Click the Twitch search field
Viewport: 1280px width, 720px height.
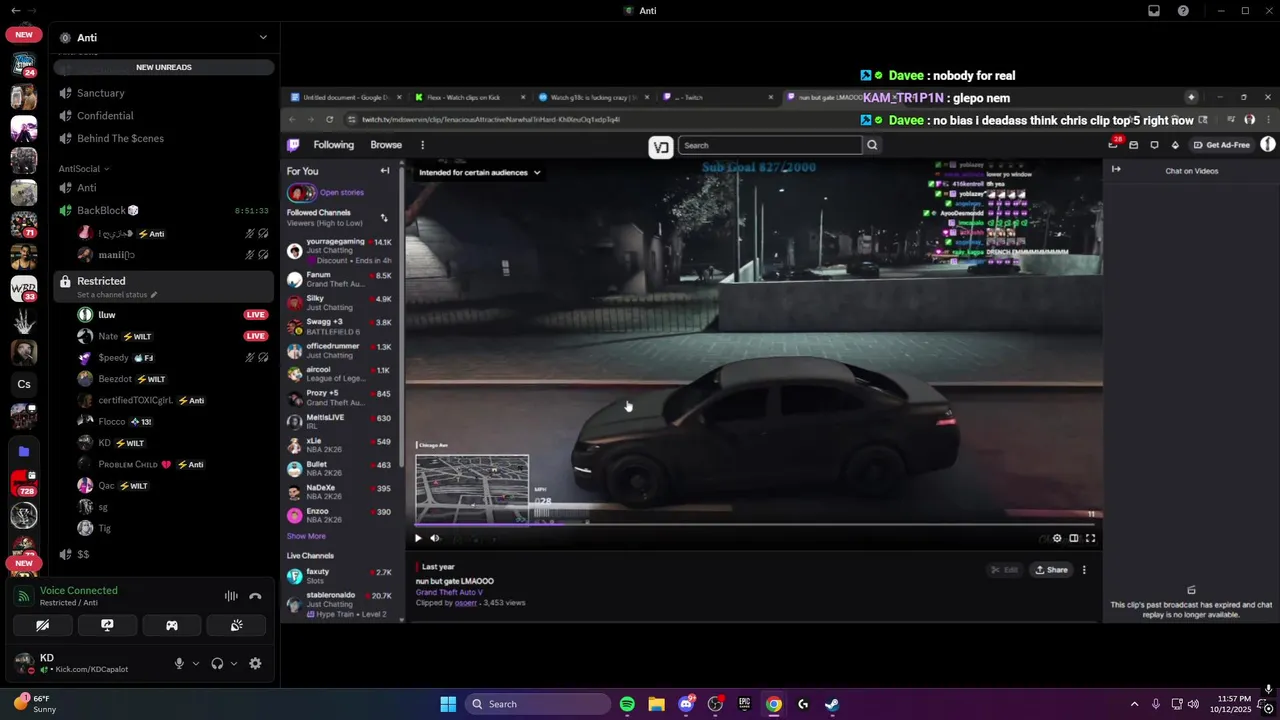click(x=770, y=145)
